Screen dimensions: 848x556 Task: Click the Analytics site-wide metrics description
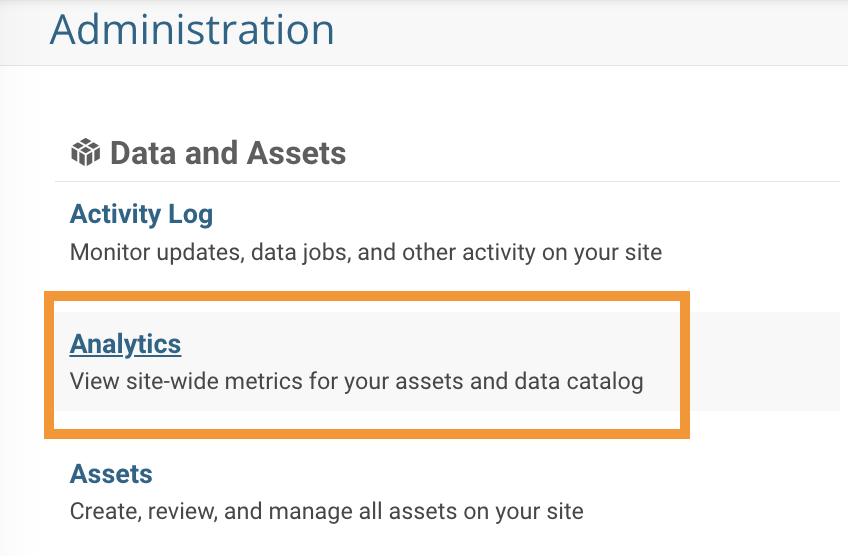pyautogui.click(x=356, y=381)
